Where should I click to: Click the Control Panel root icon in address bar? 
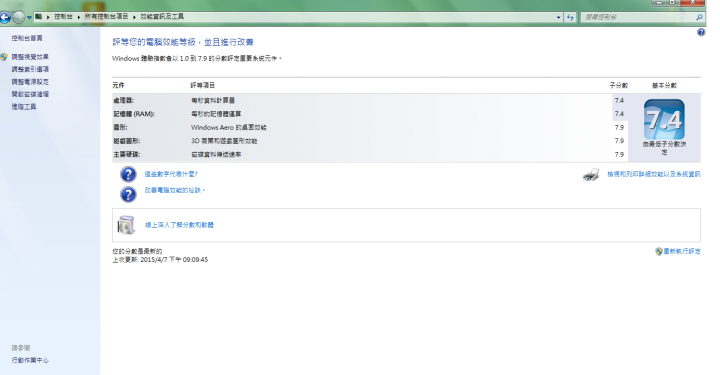tap(39, 17)
